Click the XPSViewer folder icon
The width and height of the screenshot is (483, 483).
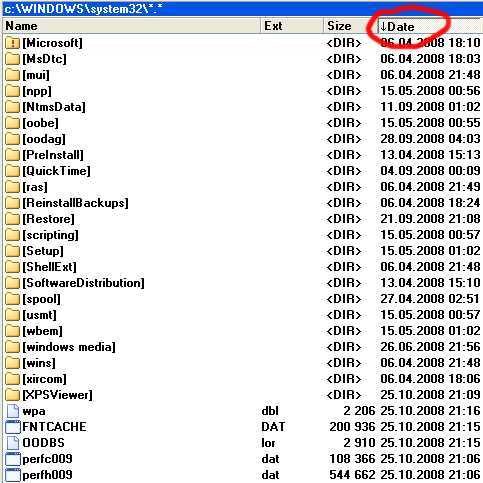13,395
